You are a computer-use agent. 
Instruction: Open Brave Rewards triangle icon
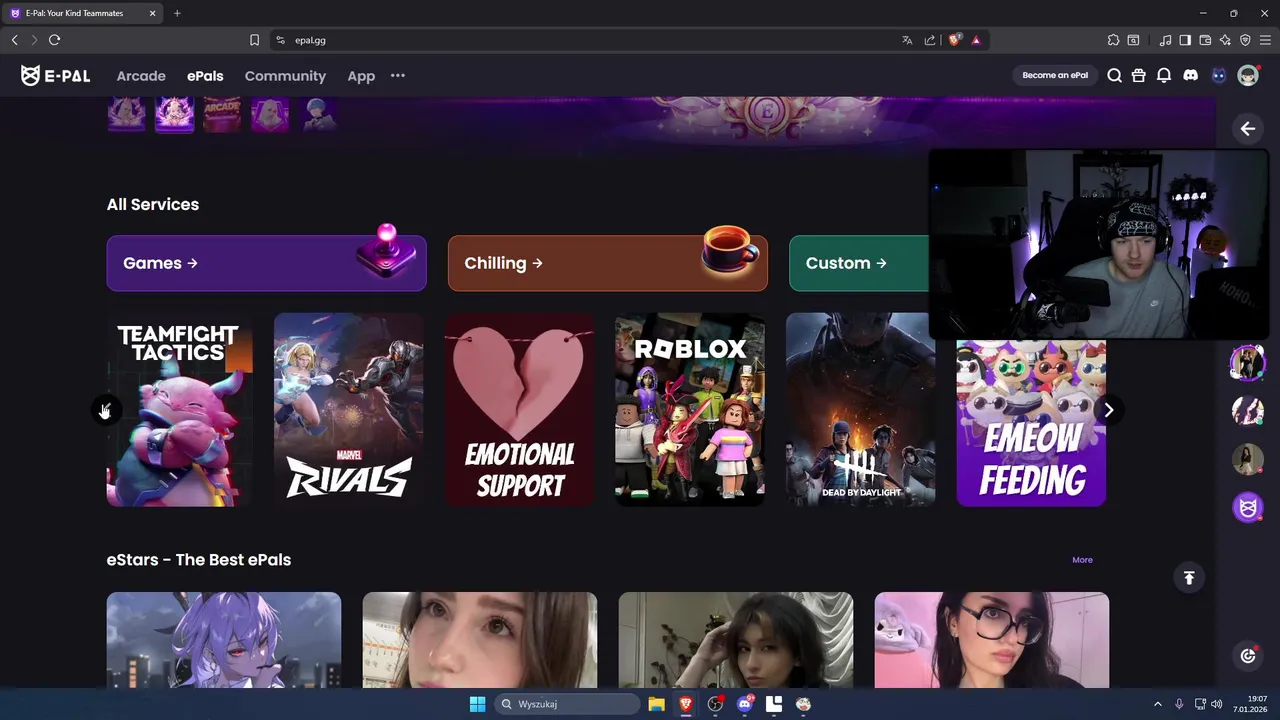coord(976,40)
